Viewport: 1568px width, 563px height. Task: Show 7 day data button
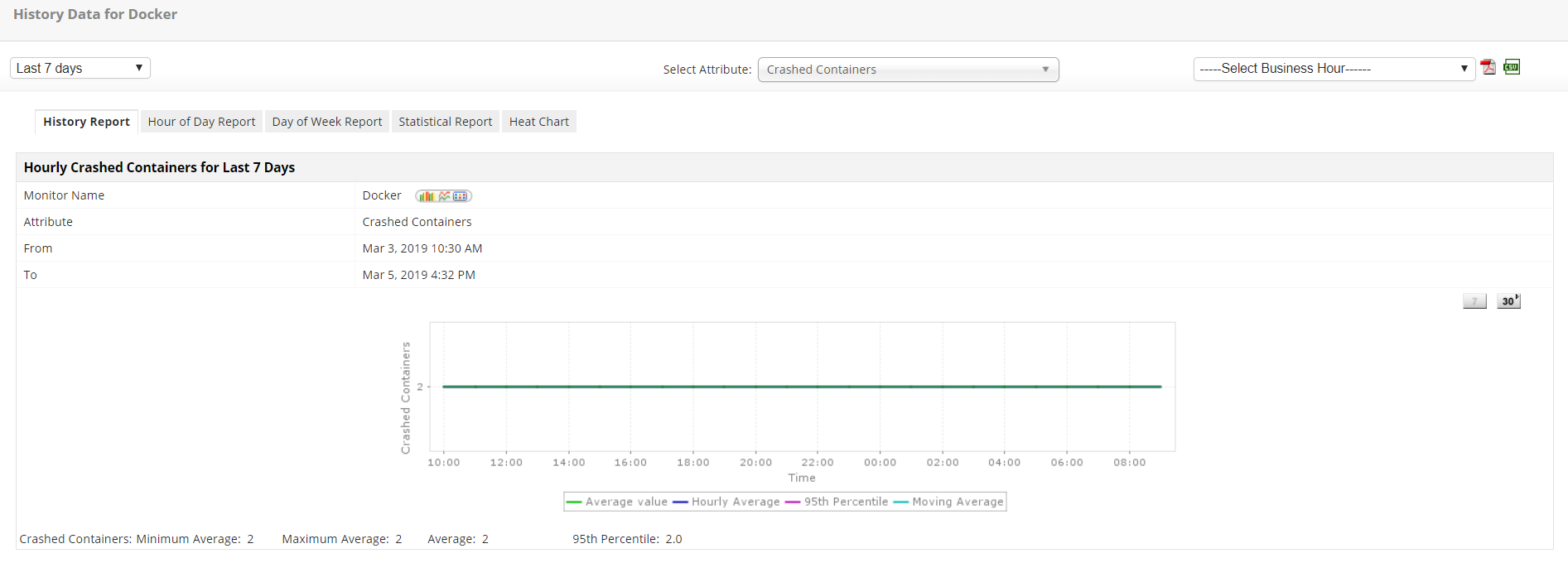tap(1474, 301)
